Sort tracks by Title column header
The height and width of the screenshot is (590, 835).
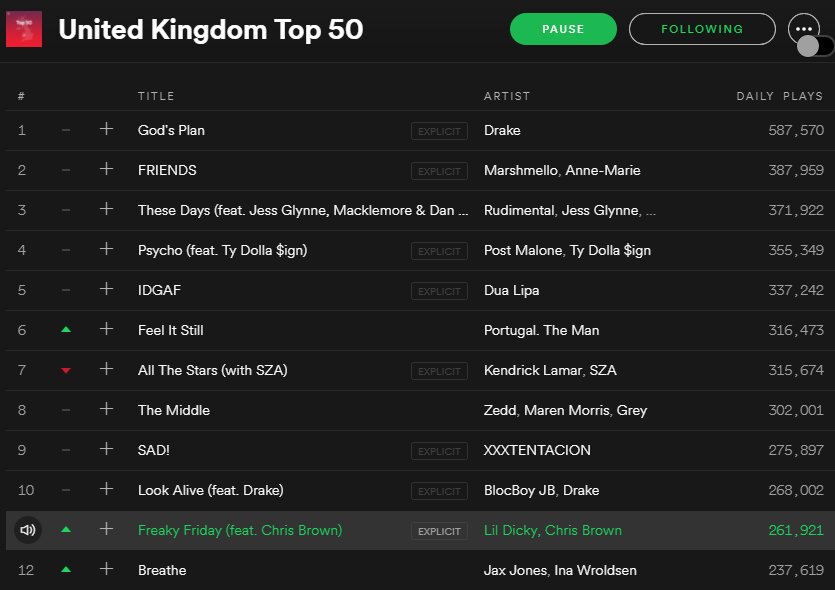click(x=156, y=96)
